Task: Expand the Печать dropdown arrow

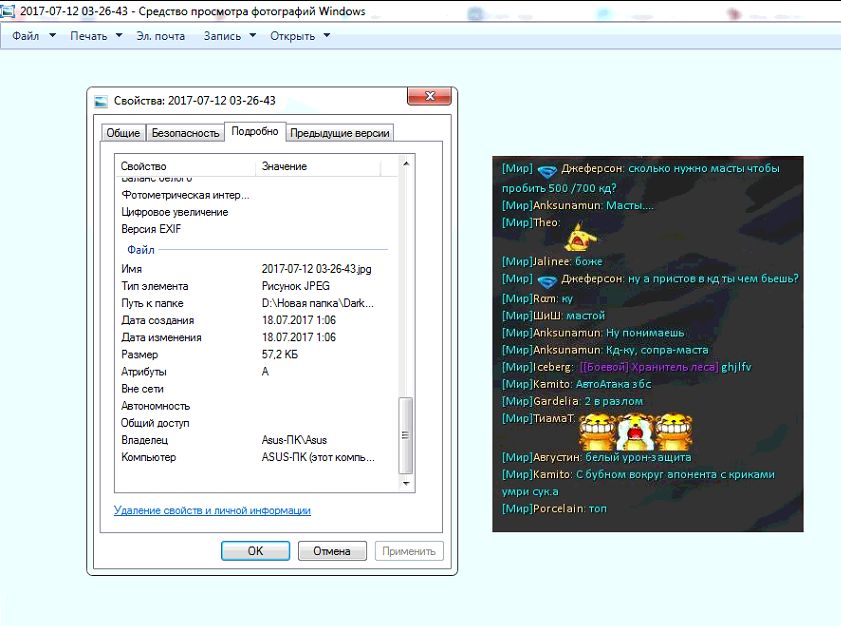Action: click(119, 35)
